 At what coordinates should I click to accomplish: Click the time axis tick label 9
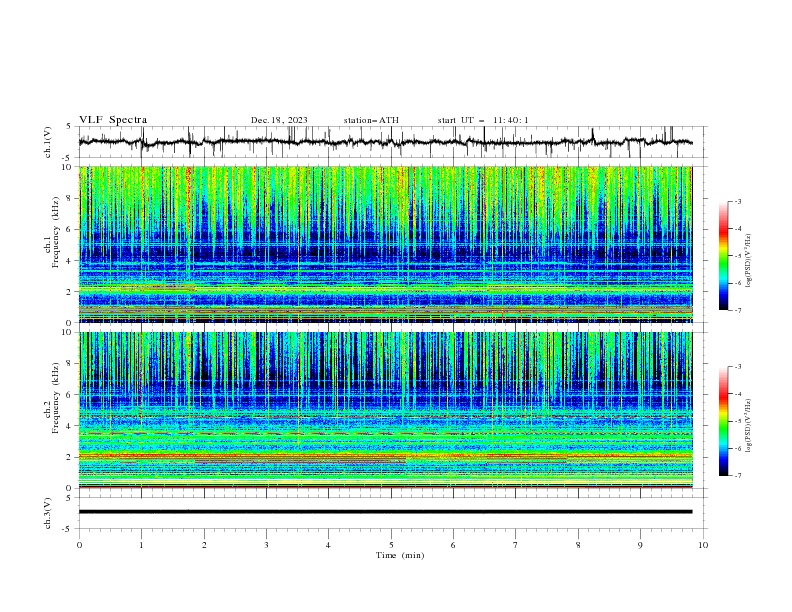(640, 545)
